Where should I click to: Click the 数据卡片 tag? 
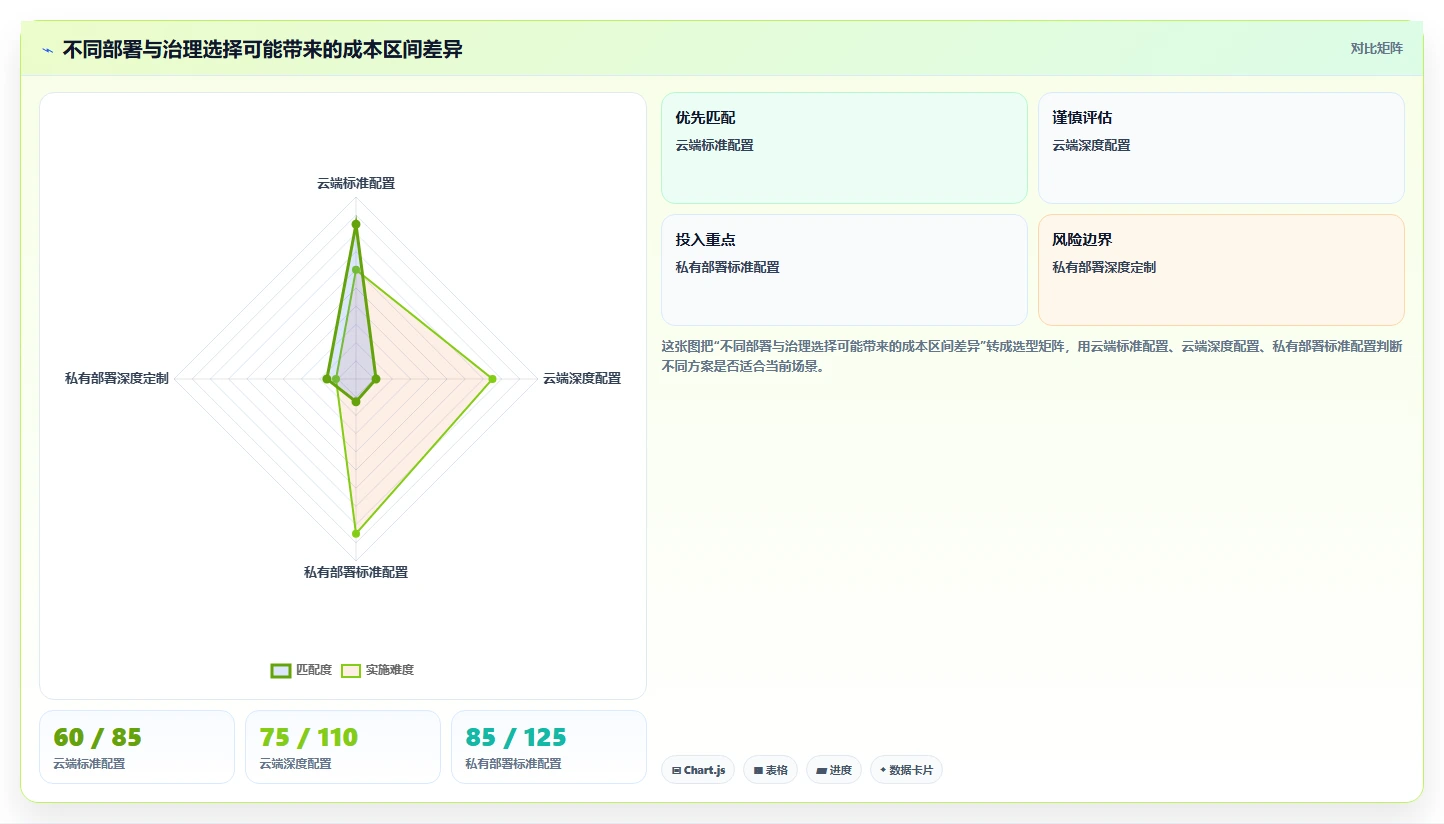coord(906,770)
